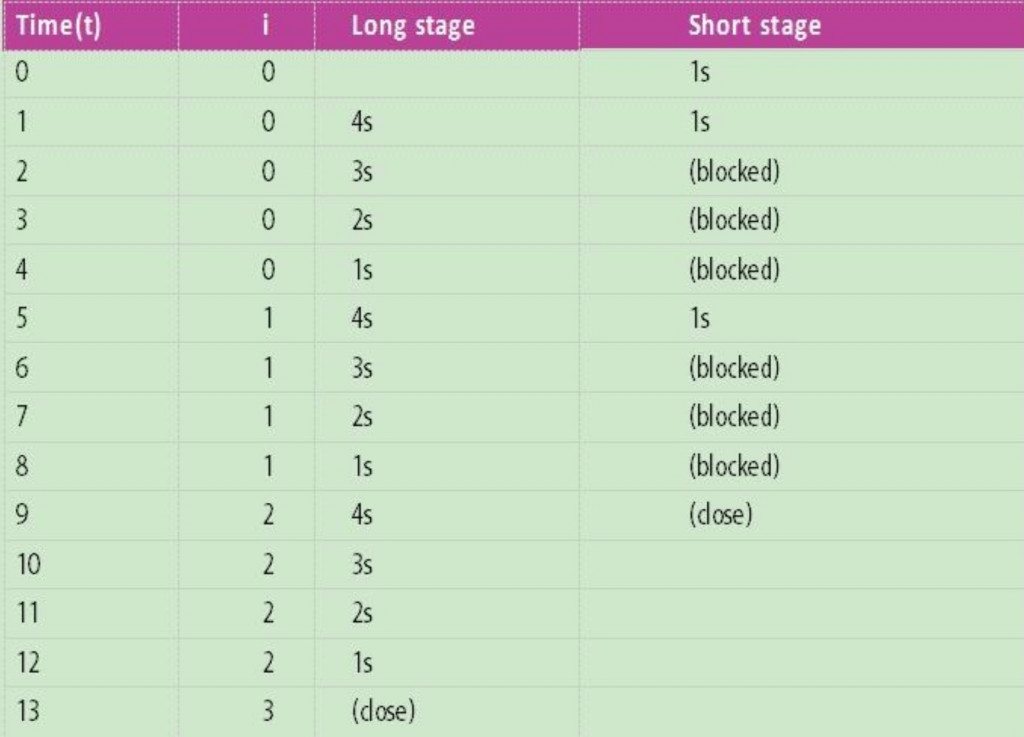
Task: Click time value 7 in the first column
Action: [x=24, y=418]
